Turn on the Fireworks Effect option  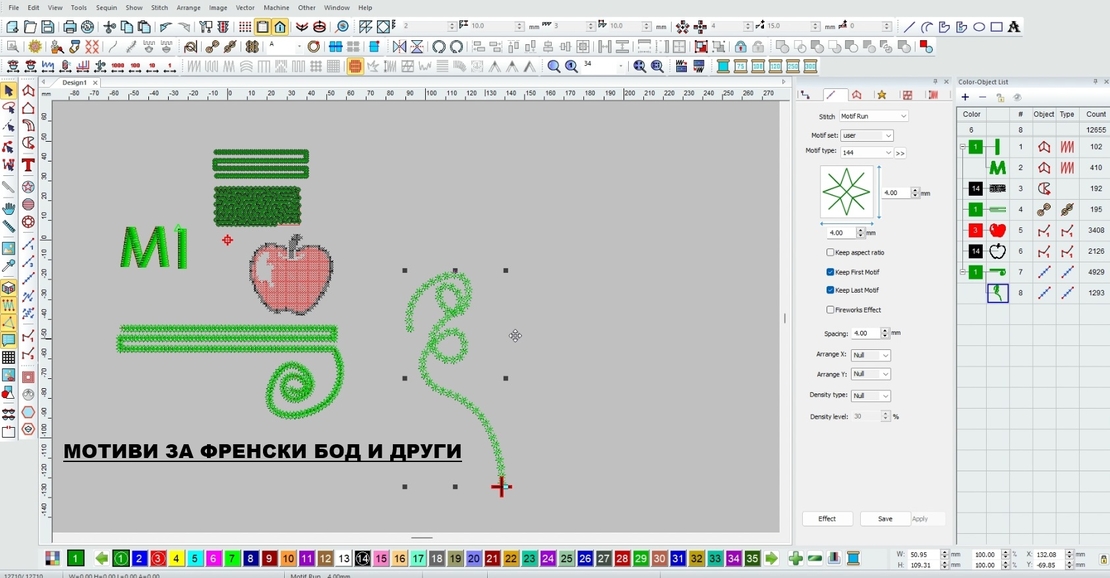[829, 309]
